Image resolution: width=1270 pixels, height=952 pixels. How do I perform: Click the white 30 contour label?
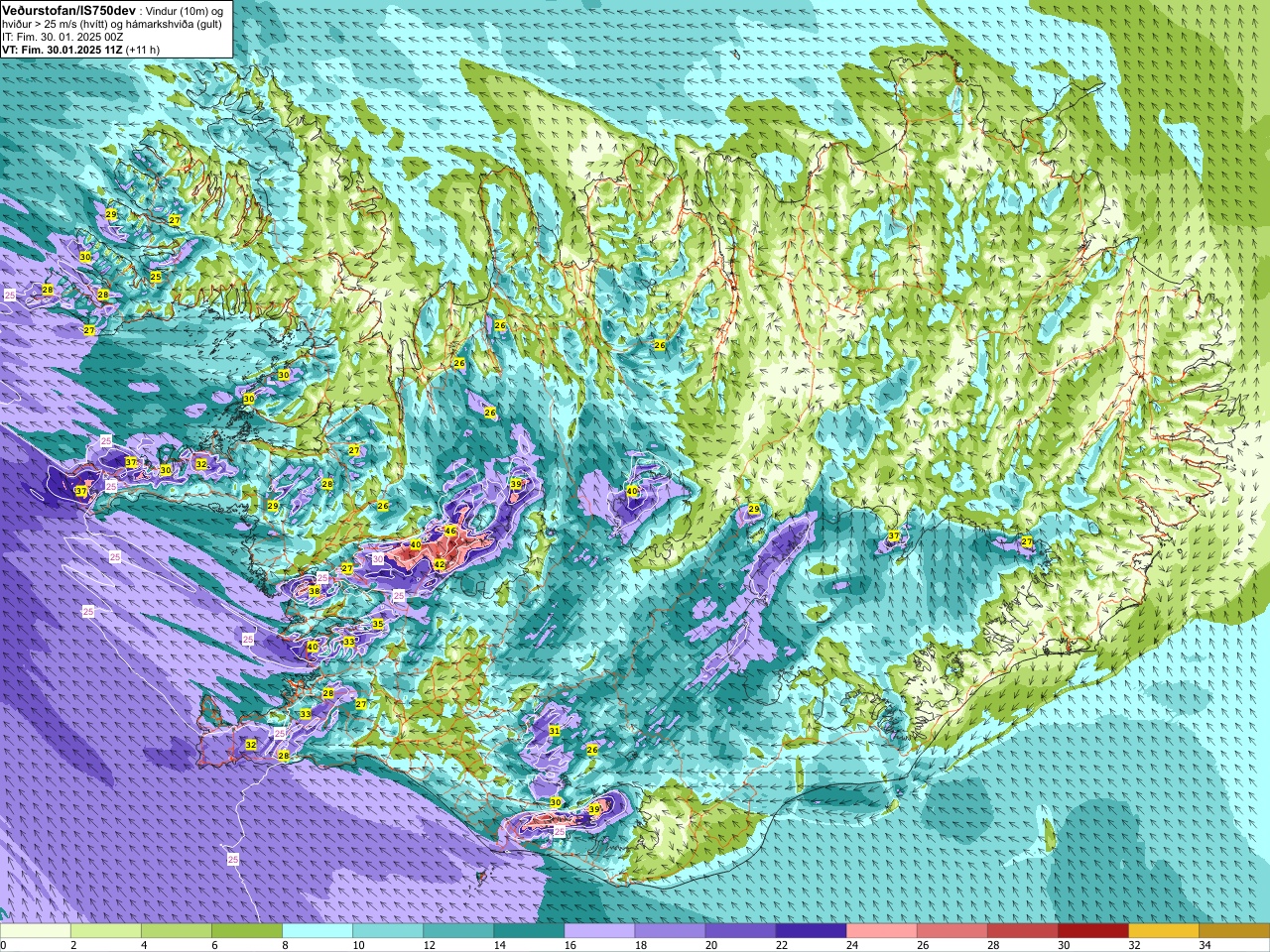(378, 559)
